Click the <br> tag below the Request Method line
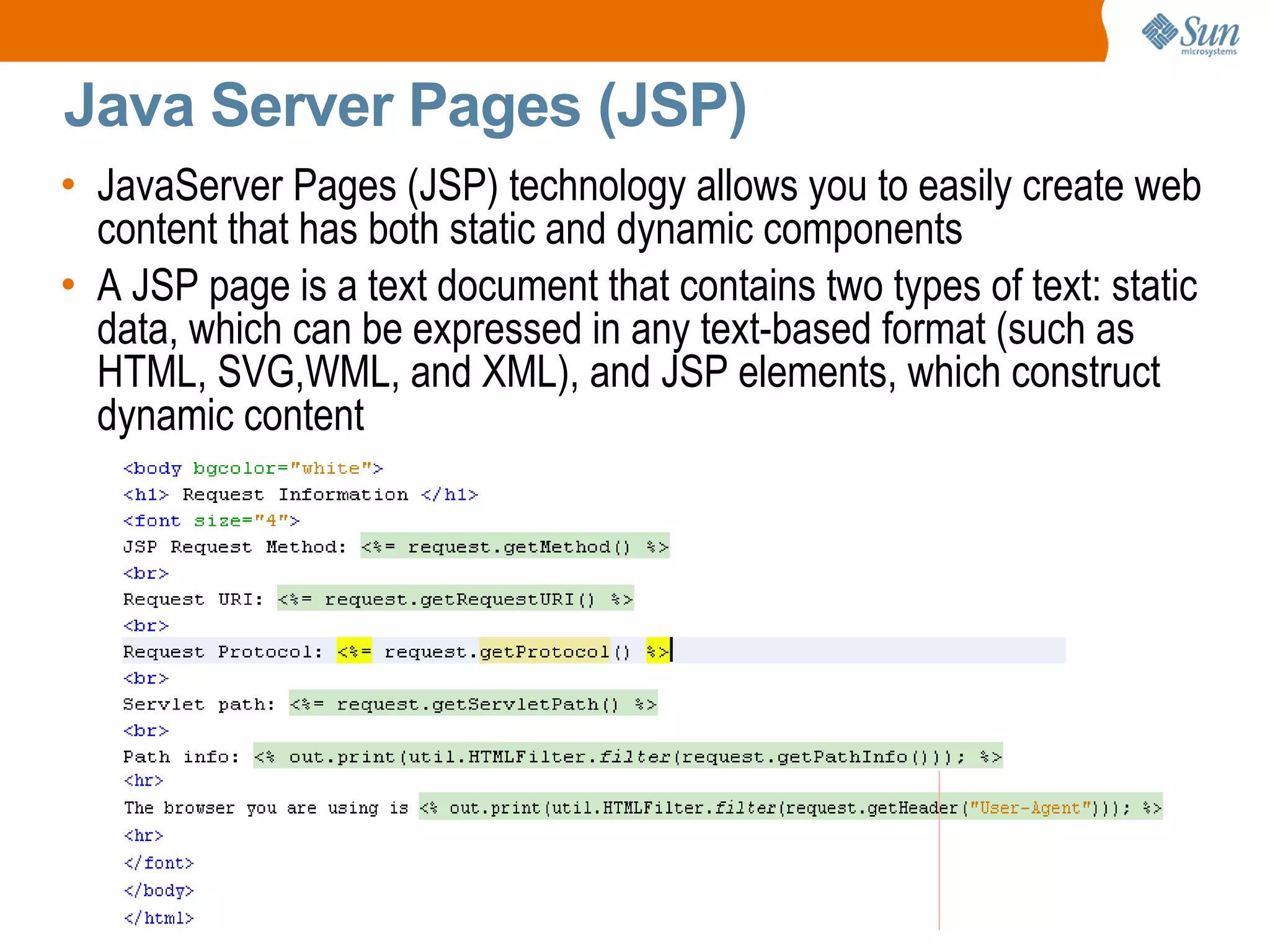 (x=146, y=573)
